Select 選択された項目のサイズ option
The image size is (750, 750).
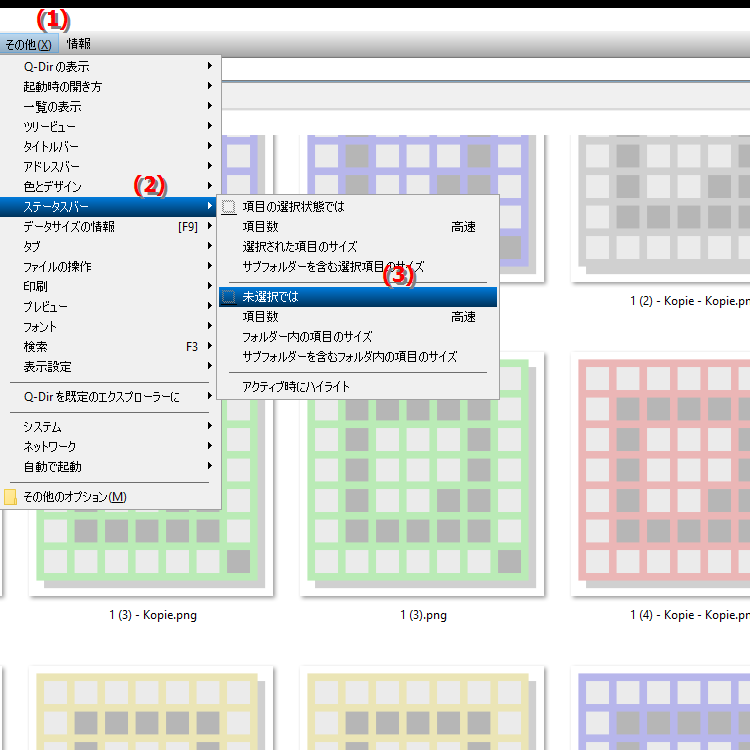(x=358, y=247)
